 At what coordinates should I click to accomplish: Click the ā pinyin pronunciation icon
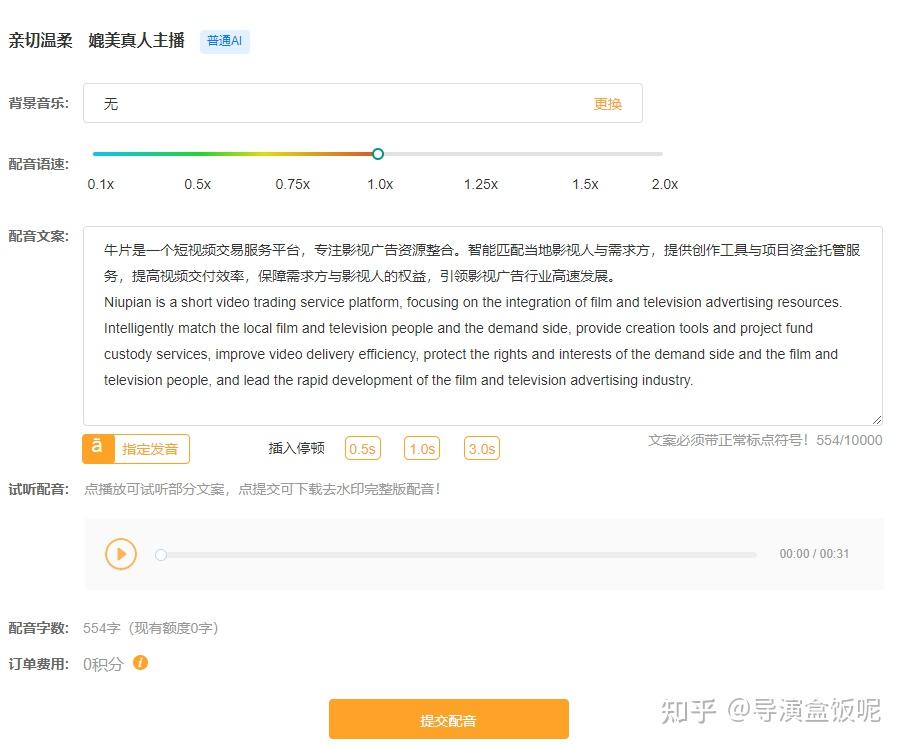click(97, 448)
